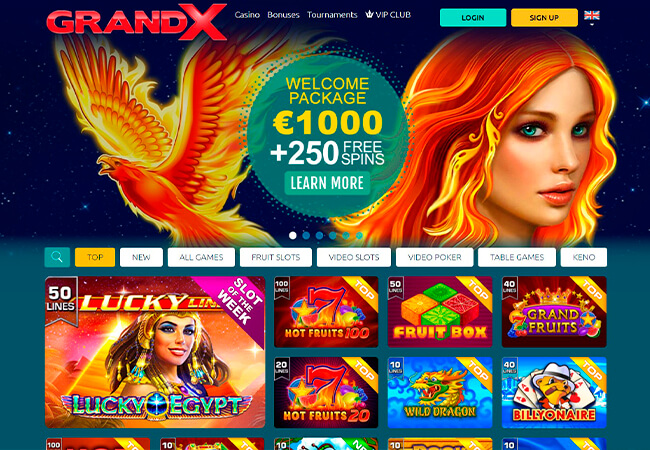Viewport: 650px width, 450px height.
Task: Play Lucky Egypt slot of the week
Action: [155, 352]
